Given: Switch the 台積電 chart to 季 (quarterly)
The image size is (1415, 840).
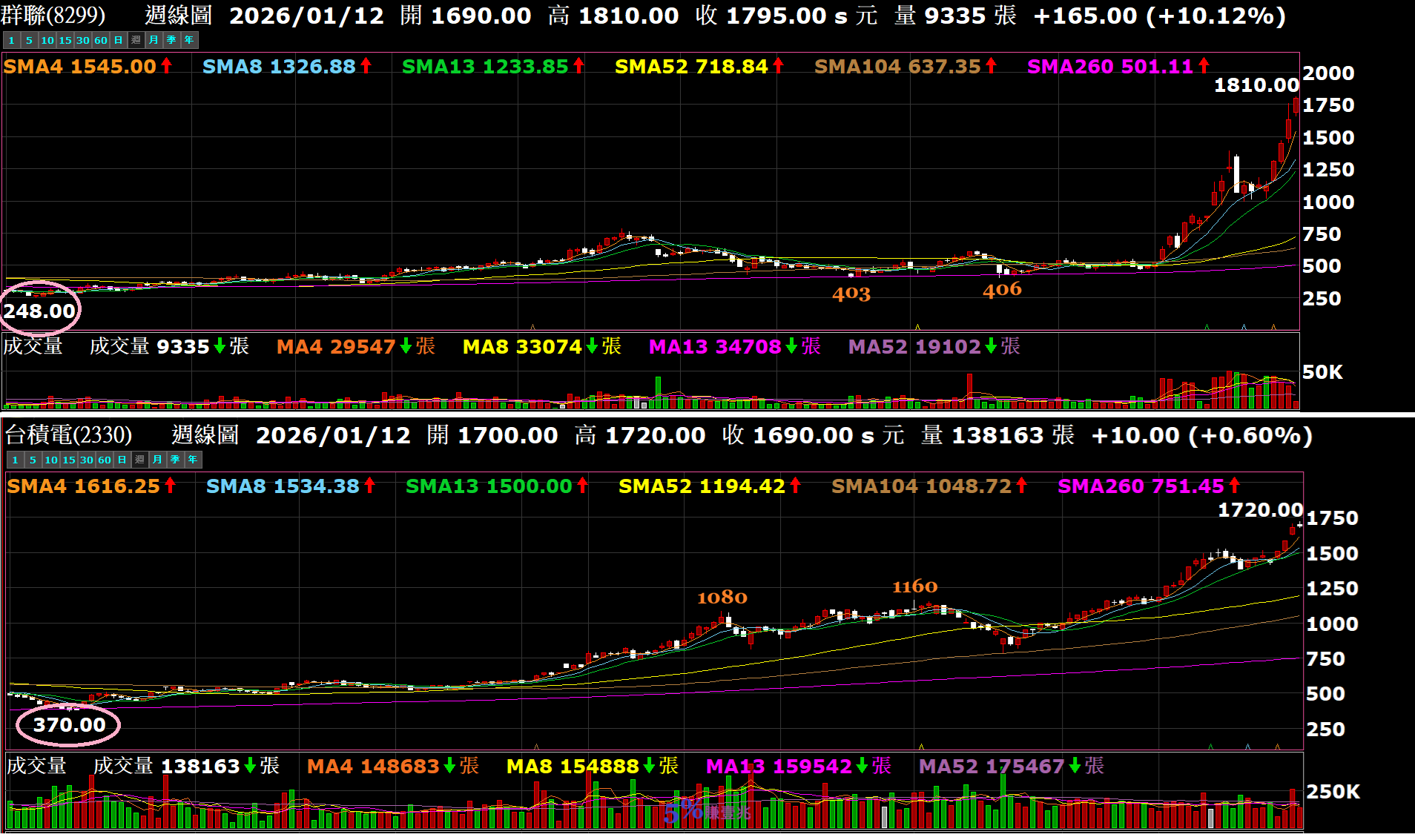Looking at the screenshot, I should click(175, 460).
